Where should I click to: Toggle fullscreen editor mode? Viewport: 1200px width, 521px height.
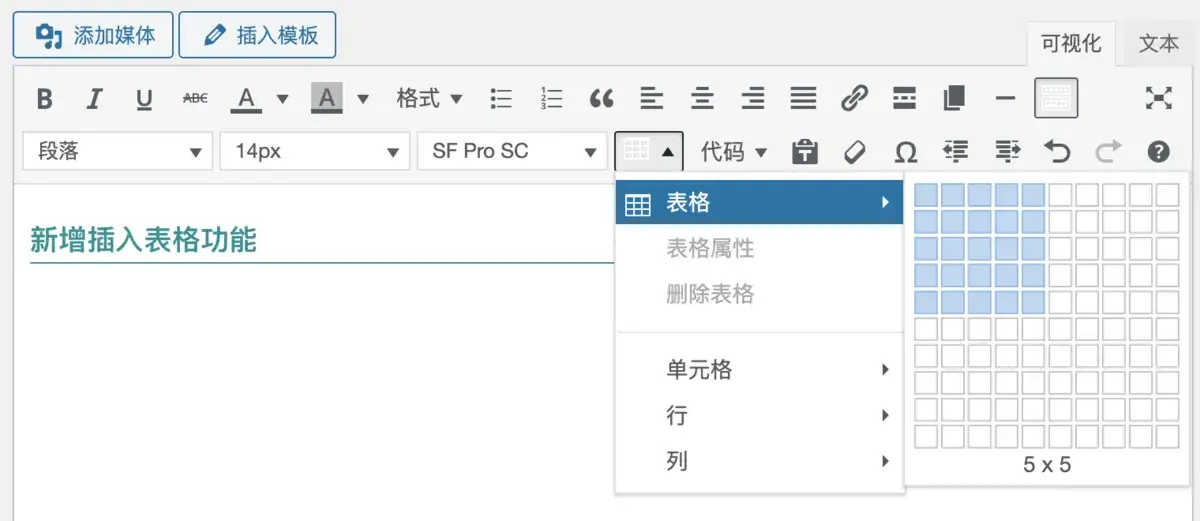1158,97
